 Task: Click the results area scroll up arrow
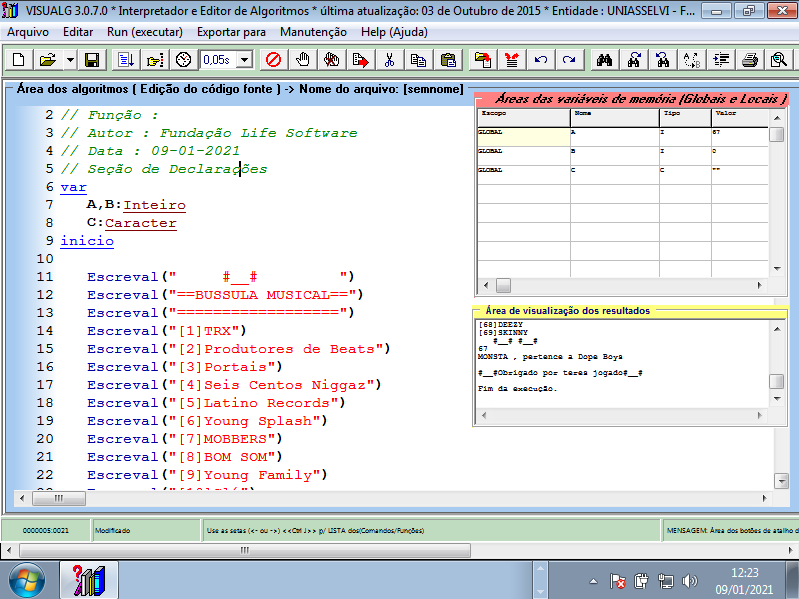tap(777, 329)
